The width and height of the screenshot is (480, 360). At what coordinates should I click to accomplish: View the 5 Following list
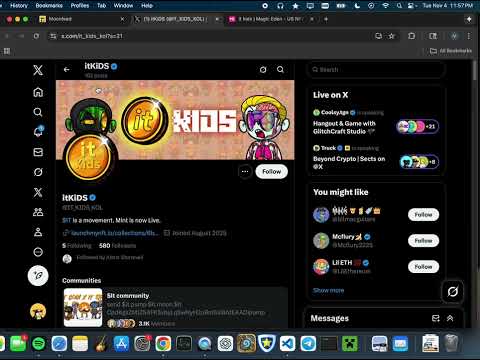pos(77,246)
